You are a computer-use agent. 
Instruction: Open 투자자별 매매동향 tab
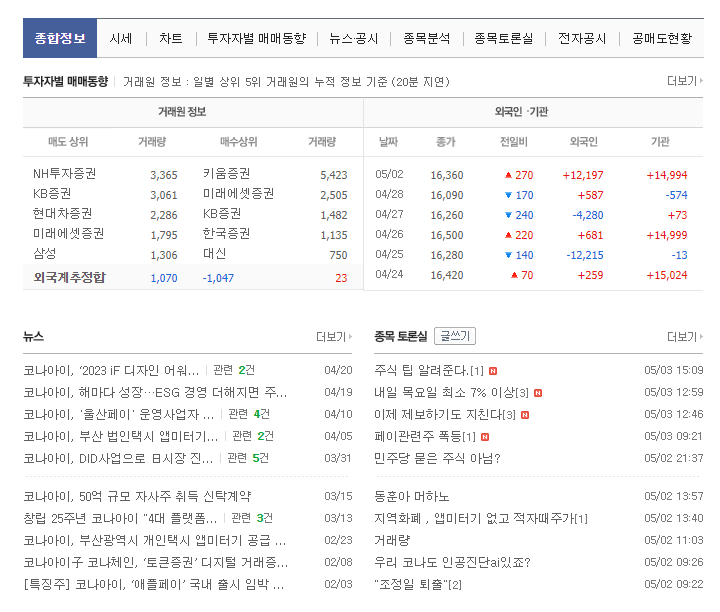tap(257, 39)
